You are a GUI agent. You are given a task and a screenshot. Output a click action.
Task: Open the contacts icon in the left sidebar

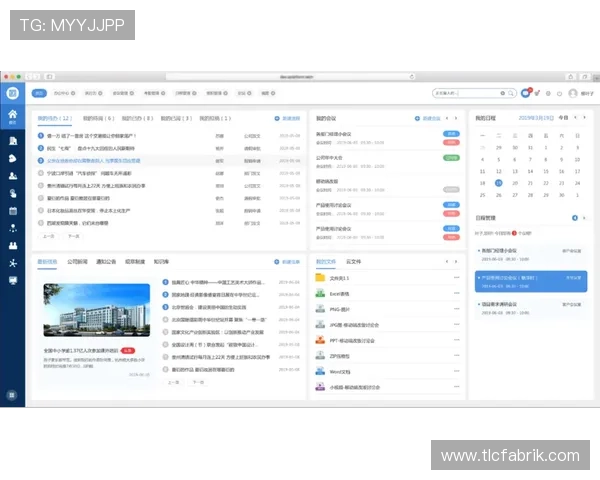(13, 176)
